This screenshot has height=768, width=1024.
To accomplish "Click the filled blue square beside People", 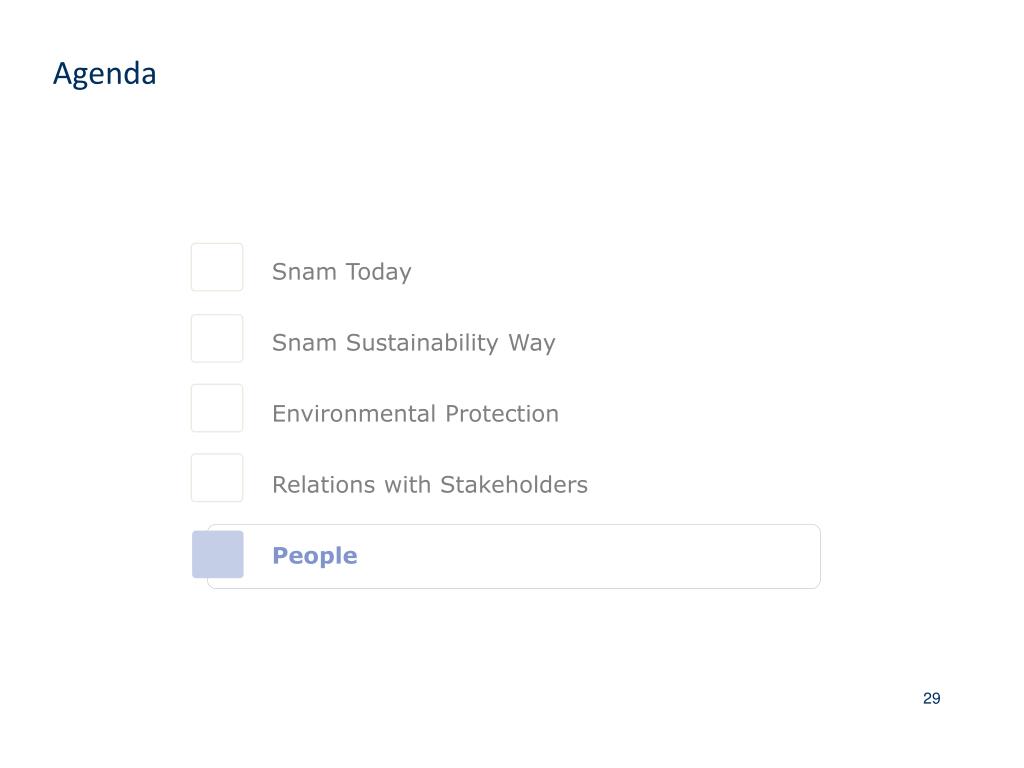I will [217, 554].
